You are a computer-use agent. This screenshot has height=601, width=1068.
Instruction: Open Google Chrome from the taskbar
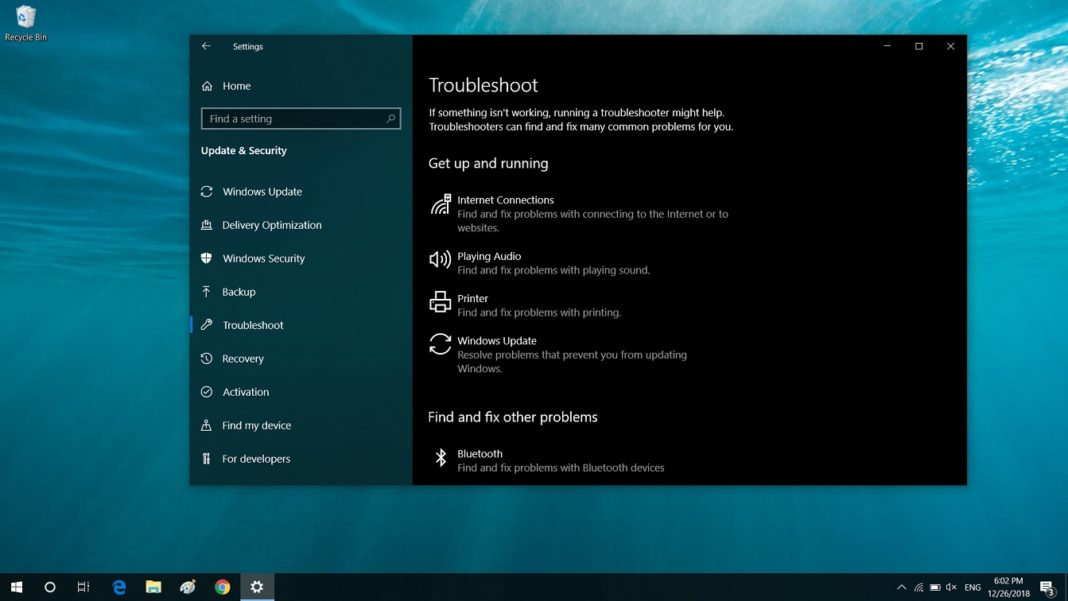pyautogui.click(x=221, y=587)
